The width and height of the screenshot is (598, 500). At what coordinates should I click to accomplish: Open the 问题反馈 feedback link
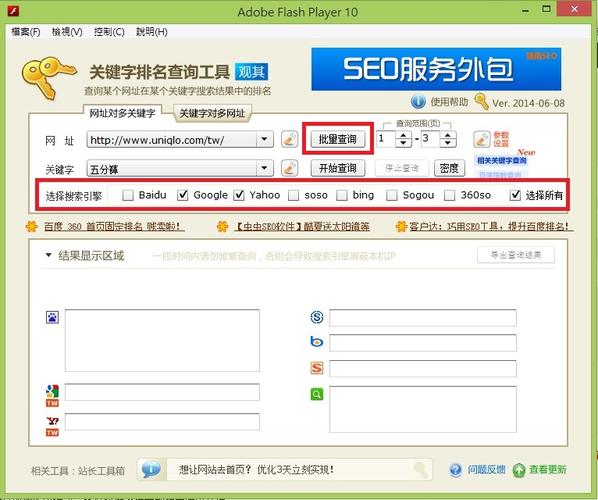pos(487,470)
